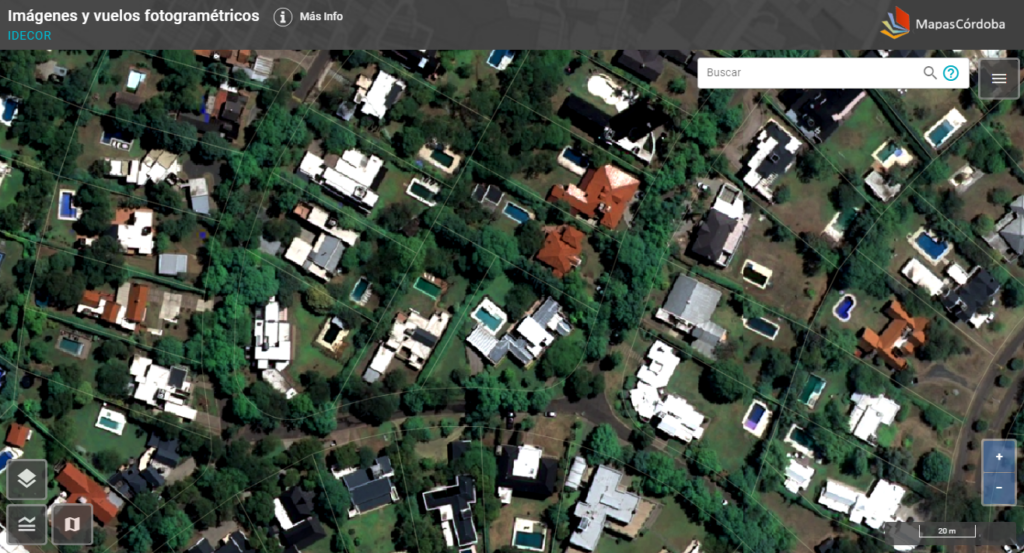
Task: Click the purple-blue oval pool on the right
Action: pos(844,307)
